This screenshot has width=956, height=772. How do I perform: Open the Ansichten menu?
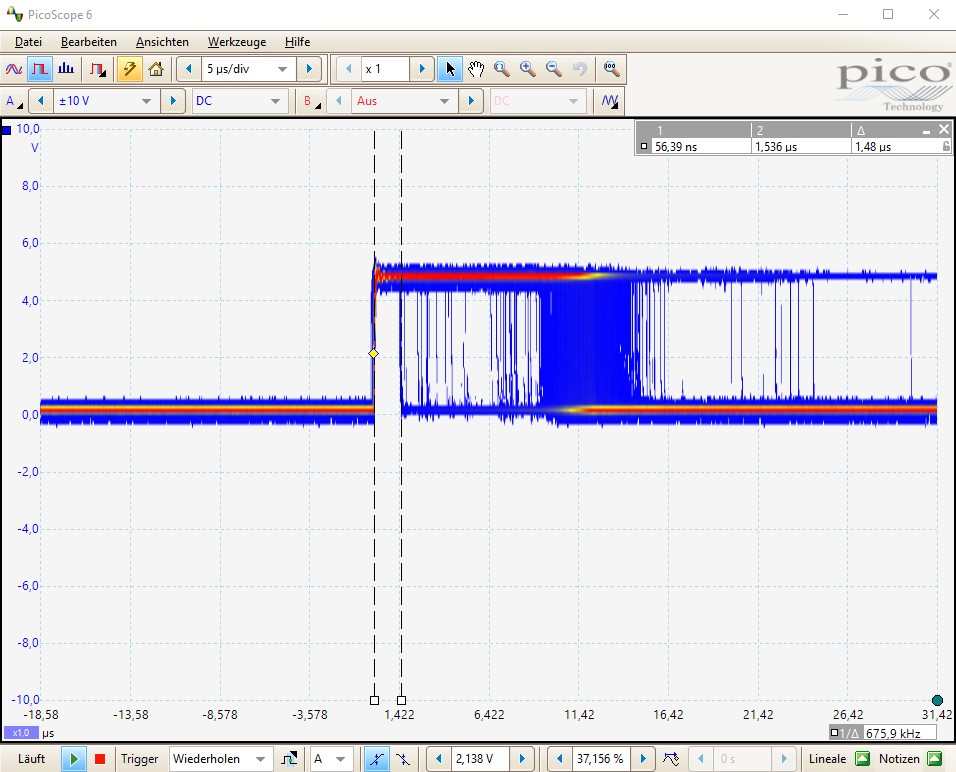pyautogui.click(x=162, y=42)
